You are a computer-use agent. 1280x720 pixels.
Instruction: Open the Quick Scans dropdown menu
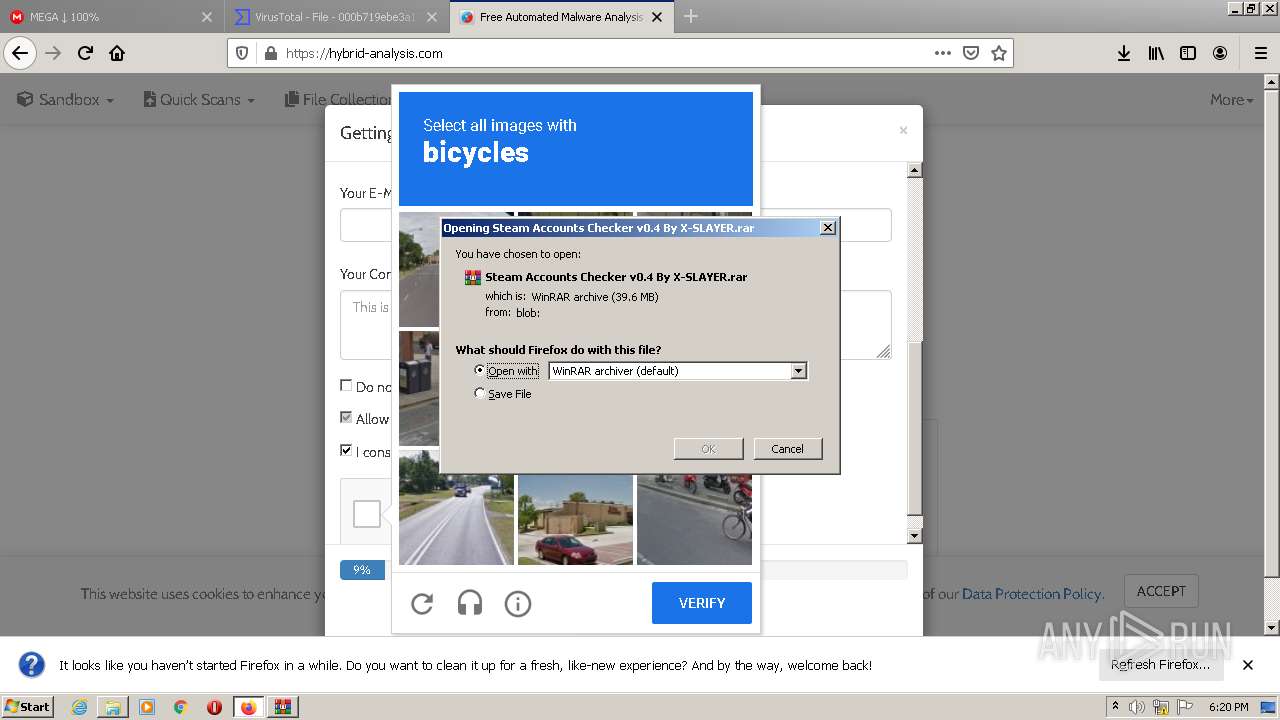click(x=199, y=99)
